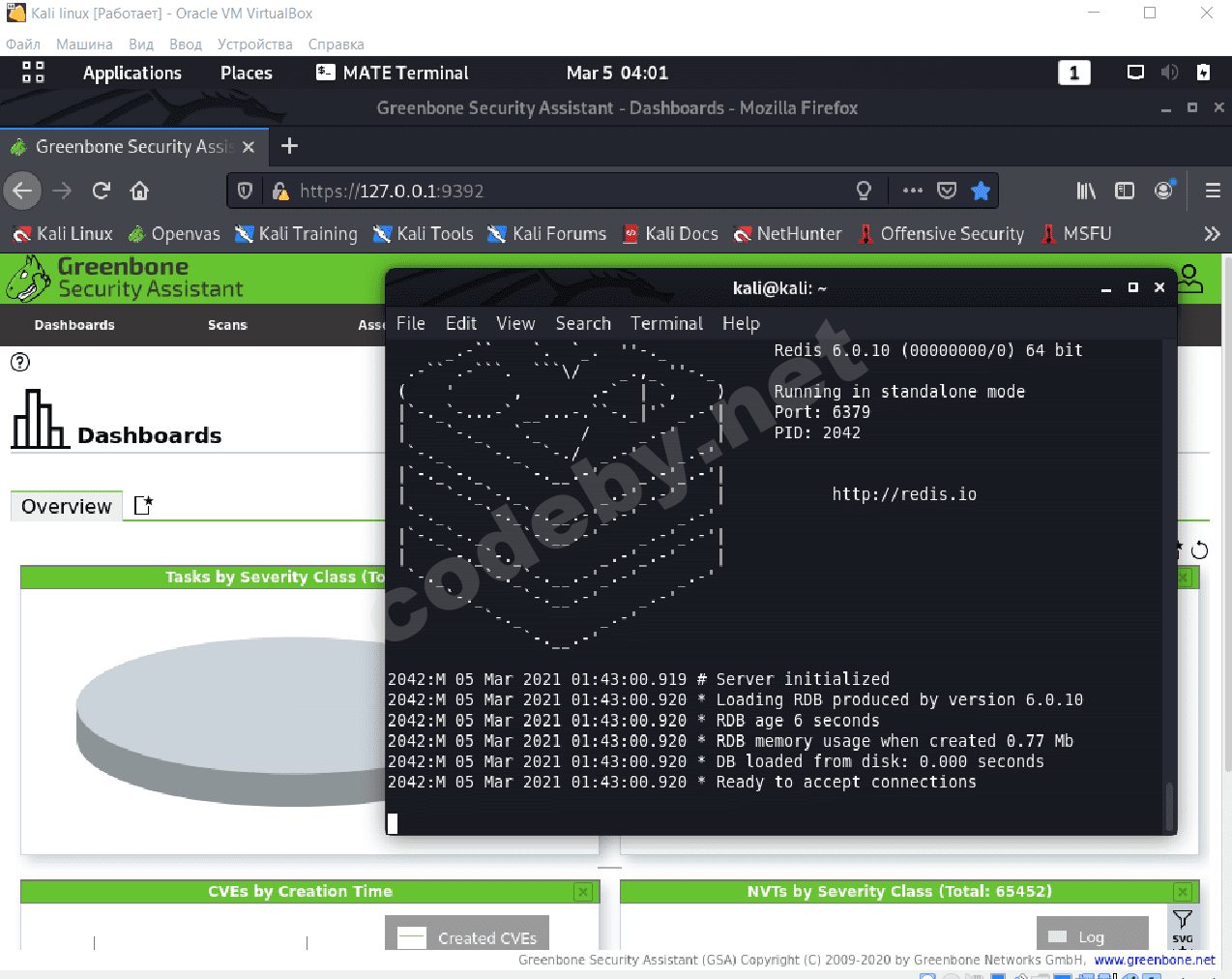Open the Kali Linux bookmark
This screenshot has width=1232, height=979.
[63, 234]
